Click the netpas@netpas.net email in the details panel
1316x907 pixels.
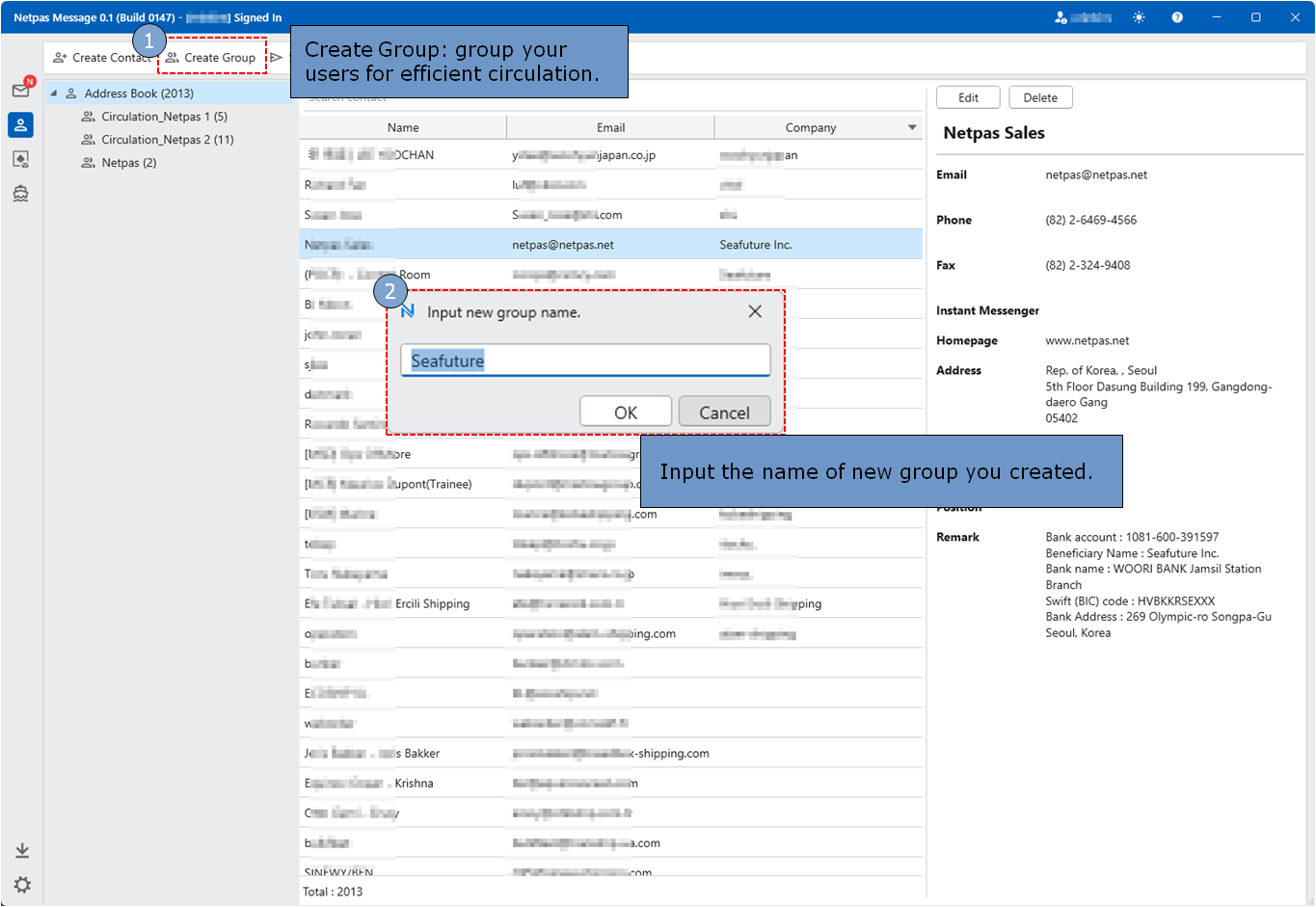pyautogui.click(x=1096, y=174)
